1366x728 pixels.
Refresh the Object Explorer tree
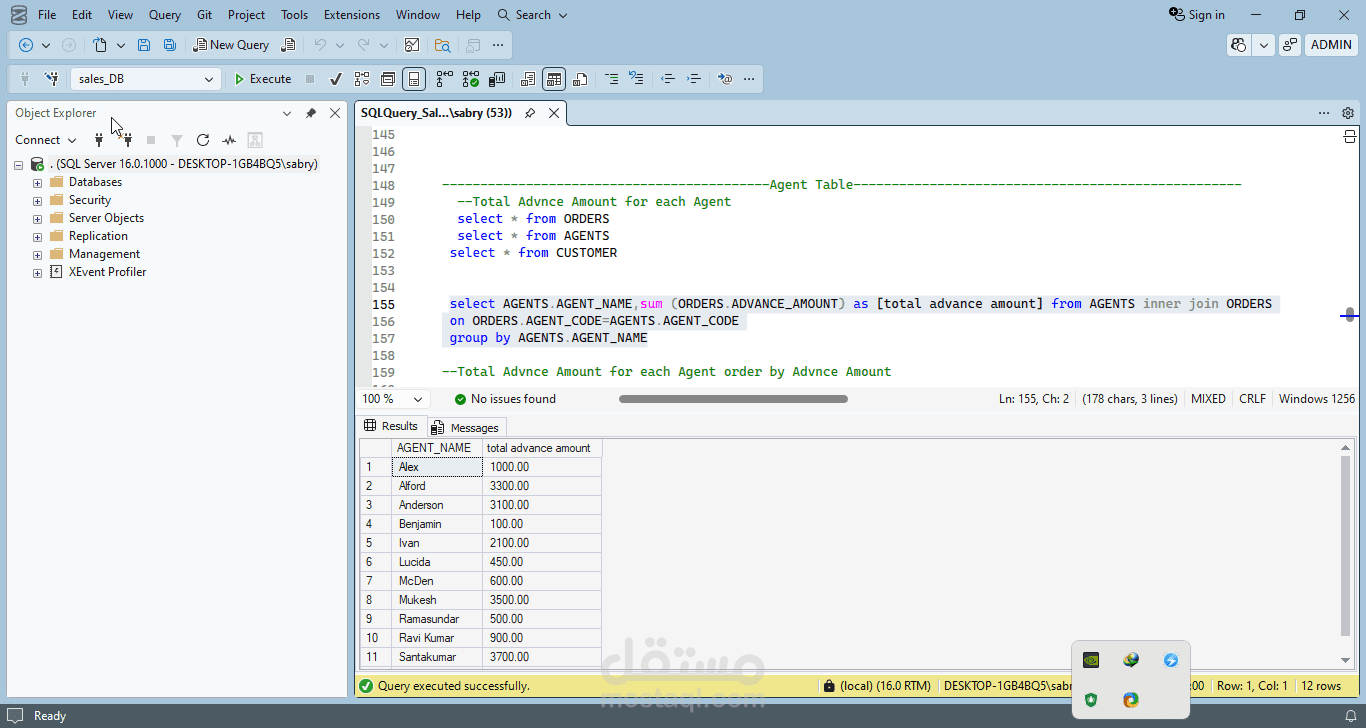(203, 140)
